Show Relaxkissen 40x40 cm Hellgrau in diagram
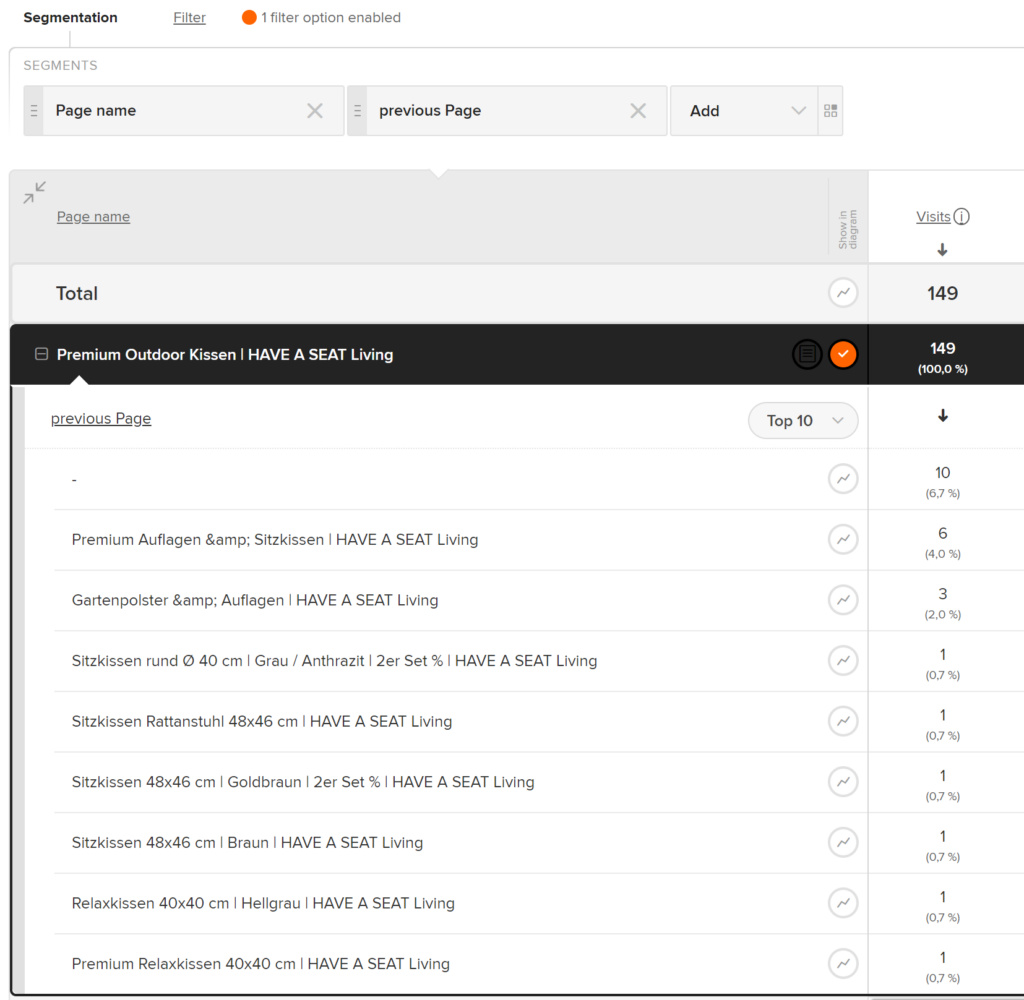The image size is (1024, 1000). click(x=843, y=903)
